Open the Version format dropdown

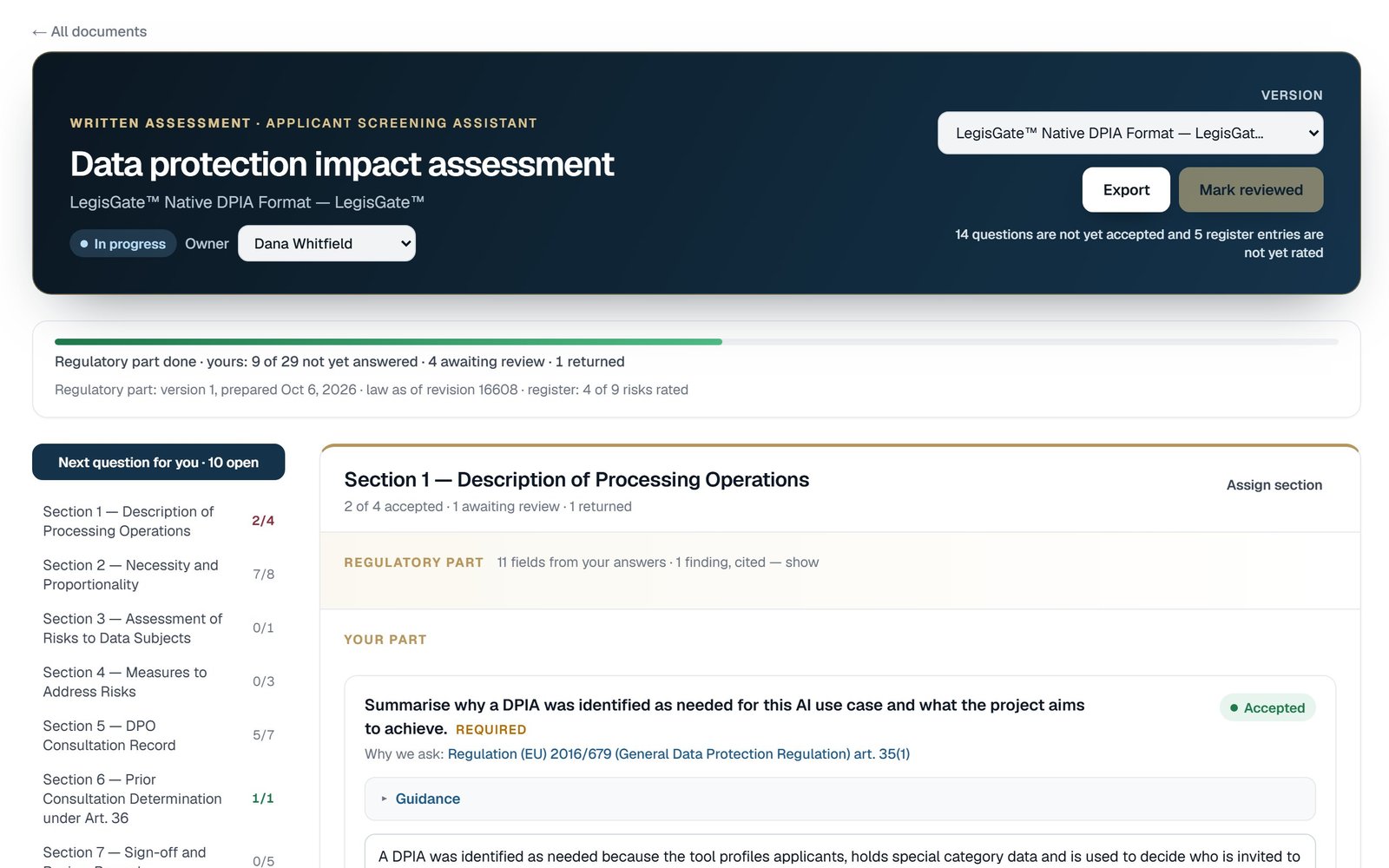point(1130,133)
